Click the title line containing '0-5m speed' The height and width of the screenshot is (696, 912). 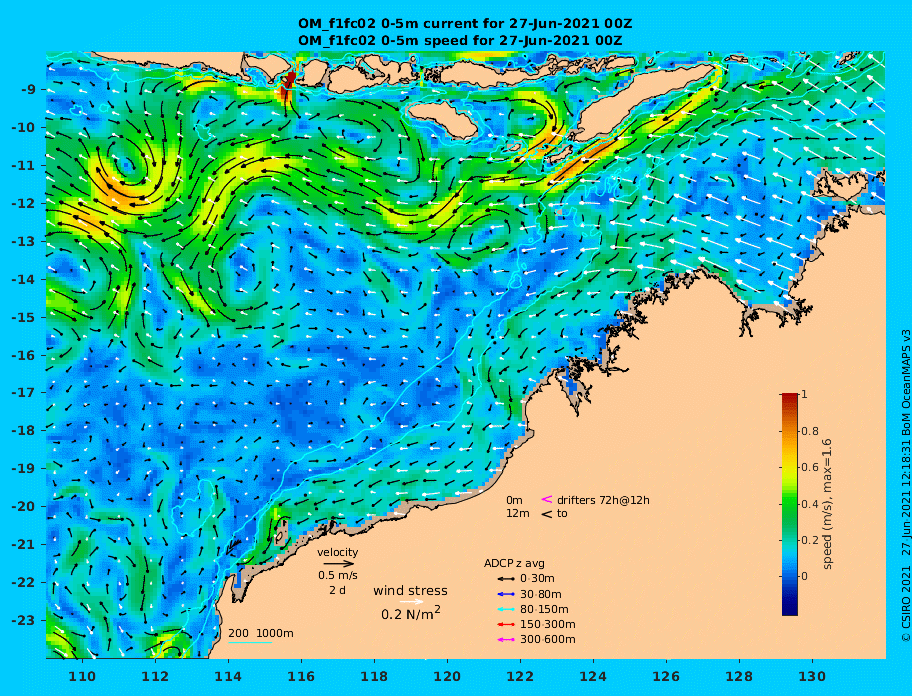[460, 41]
